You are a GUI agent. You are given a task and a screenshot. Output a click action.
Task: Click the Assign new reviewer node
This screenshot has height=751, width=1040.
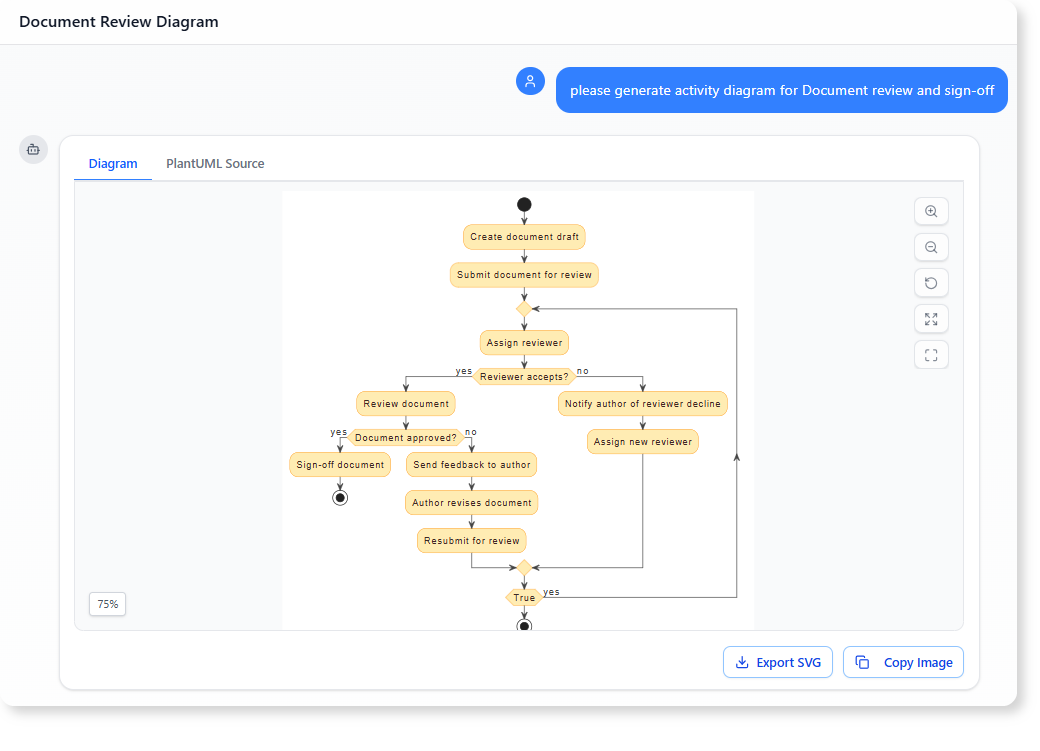642,441
